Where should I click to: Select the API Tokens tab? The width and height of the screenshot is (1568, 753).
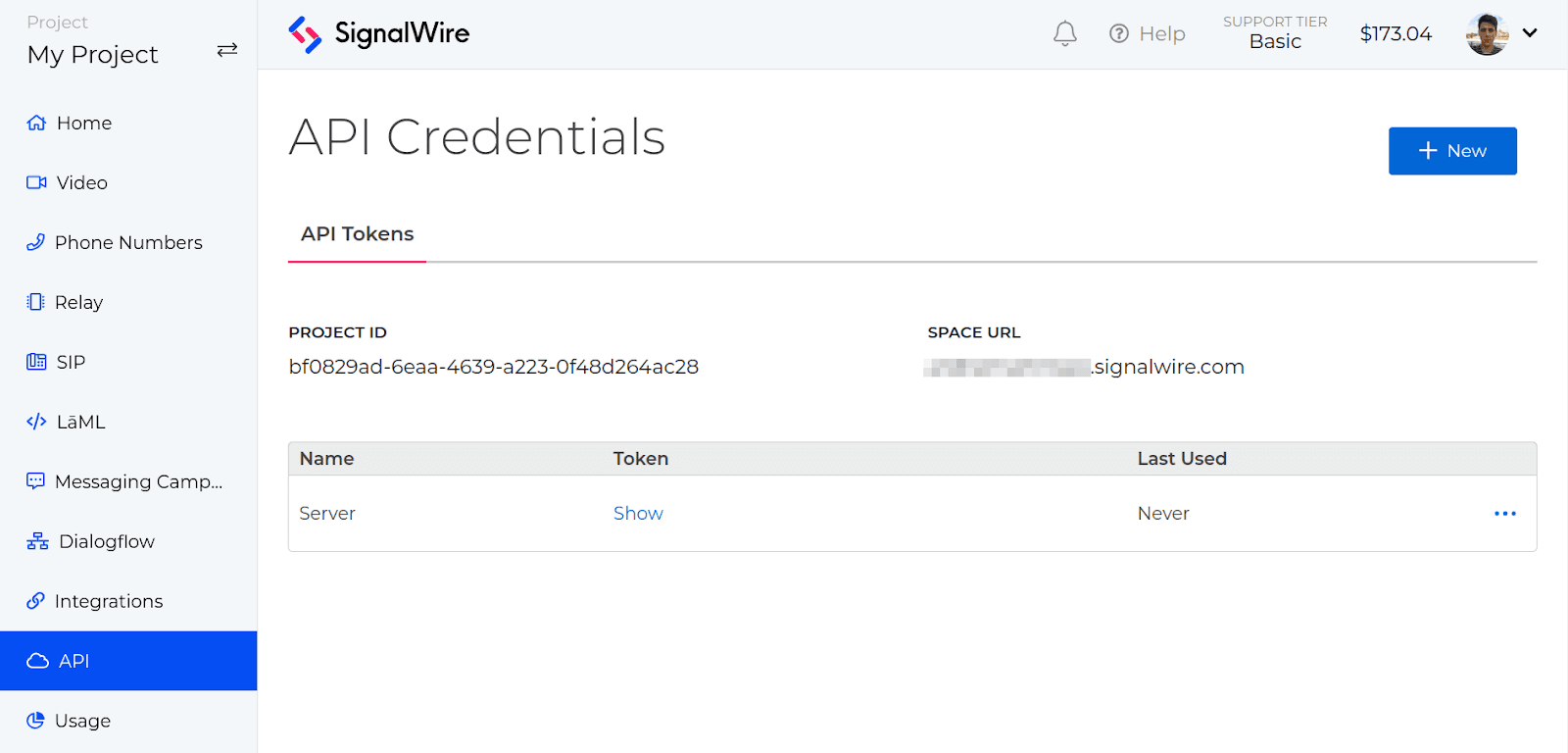point(357,234)
